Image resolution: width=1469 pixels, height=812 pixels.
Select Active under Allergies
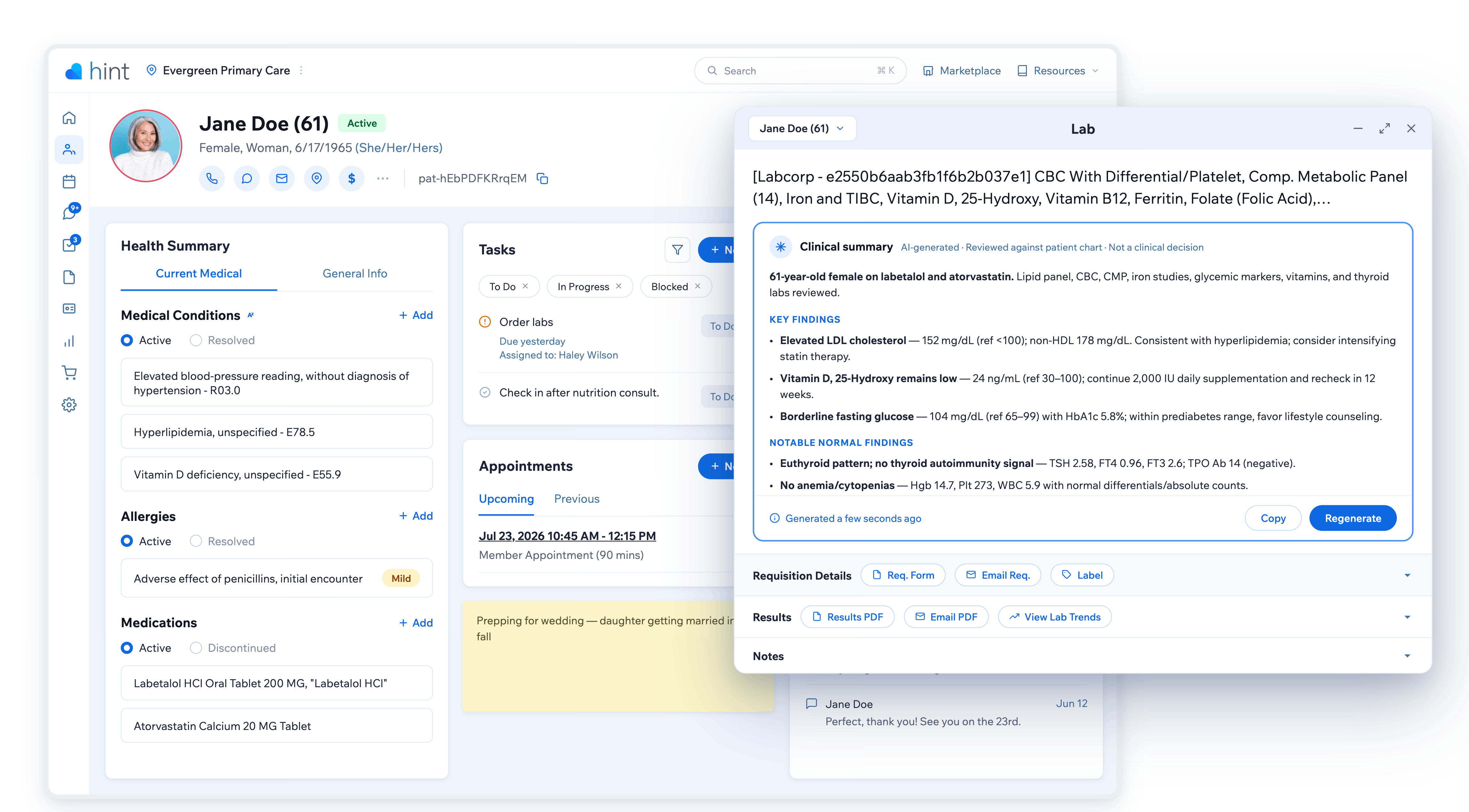pyautogui.click(x=127, y=541)
